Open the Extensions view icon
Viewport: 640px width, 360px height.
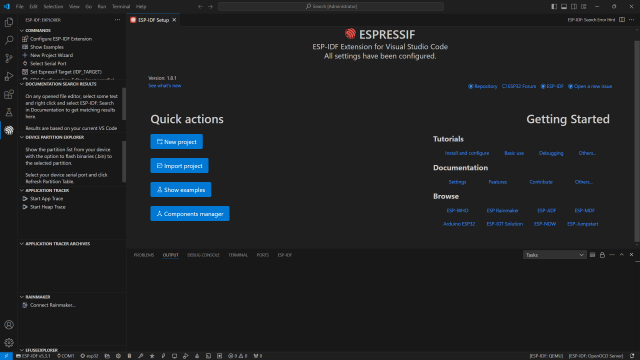(9, 94)
